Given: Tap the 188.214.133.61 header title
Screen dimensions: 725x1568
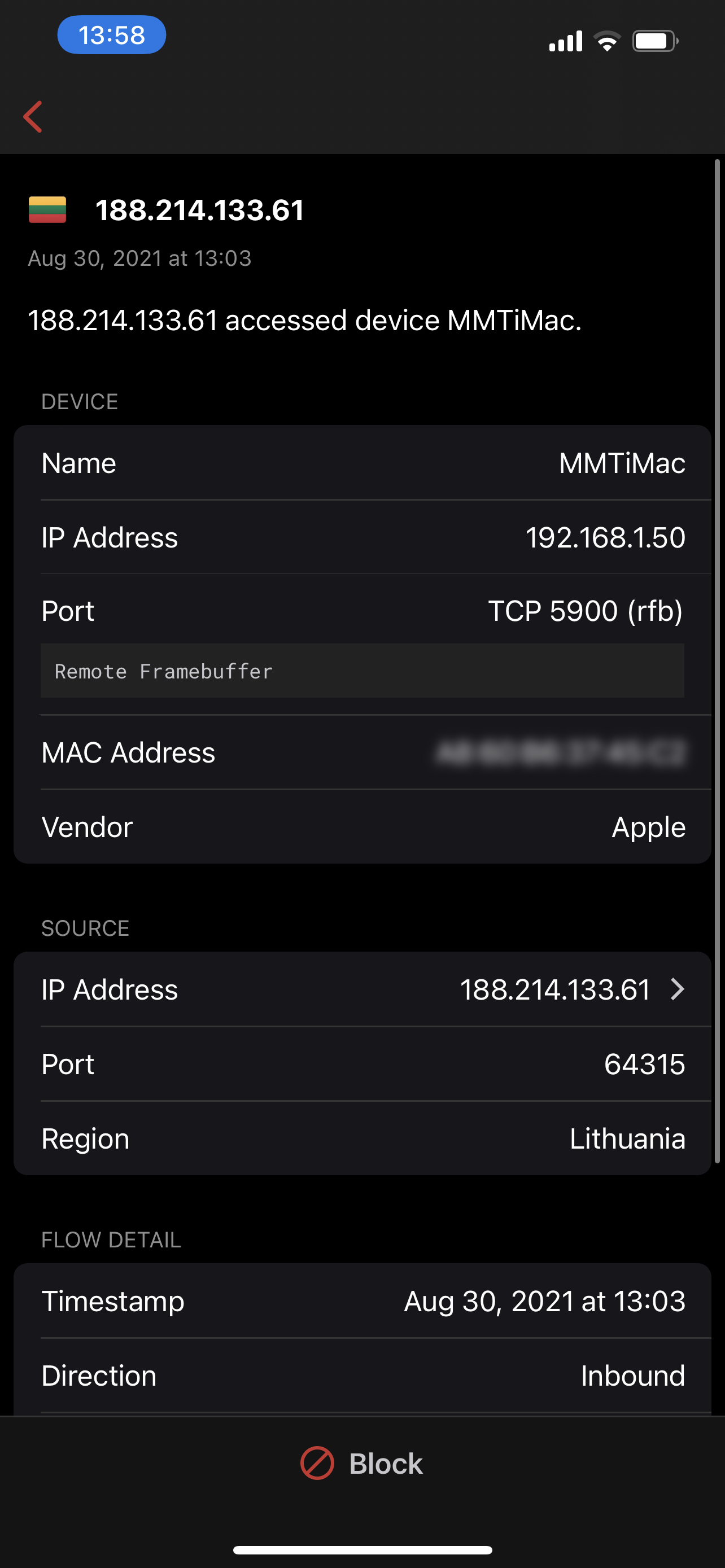Looking at the screenshot, I should 200,211.
